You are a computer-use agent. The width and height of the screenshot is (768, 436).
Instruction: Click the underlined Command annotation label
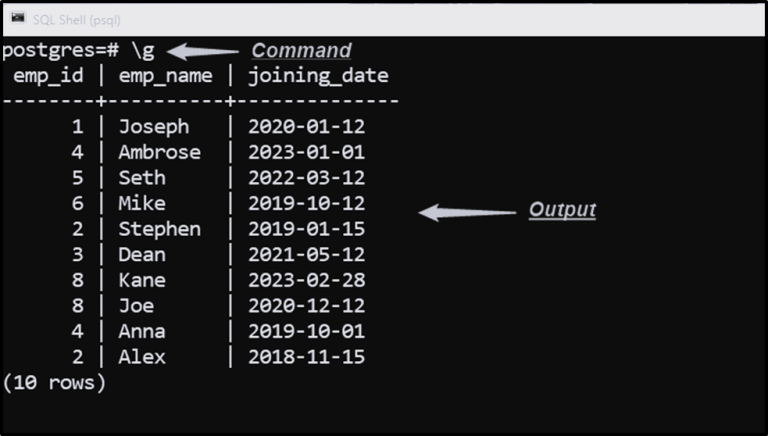(x=301, y=50)
